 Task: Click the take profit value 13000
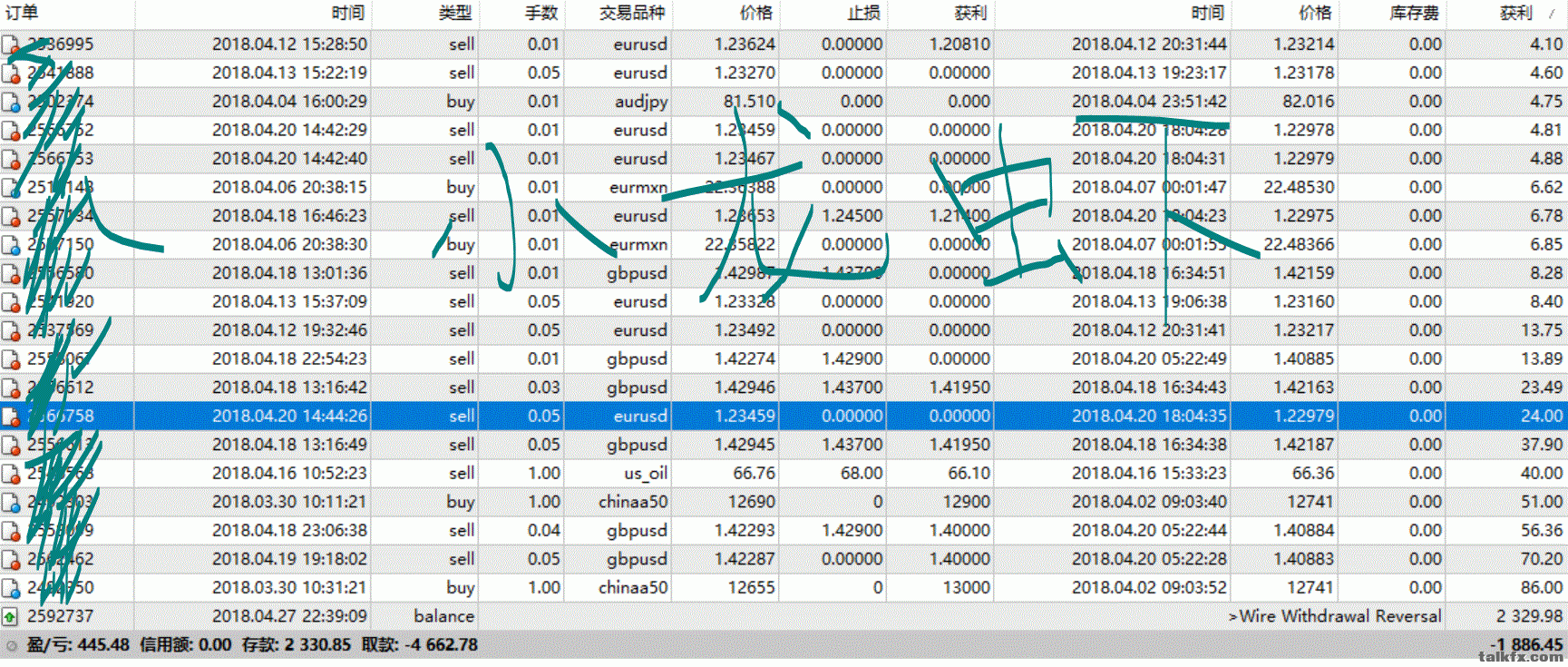967,587
